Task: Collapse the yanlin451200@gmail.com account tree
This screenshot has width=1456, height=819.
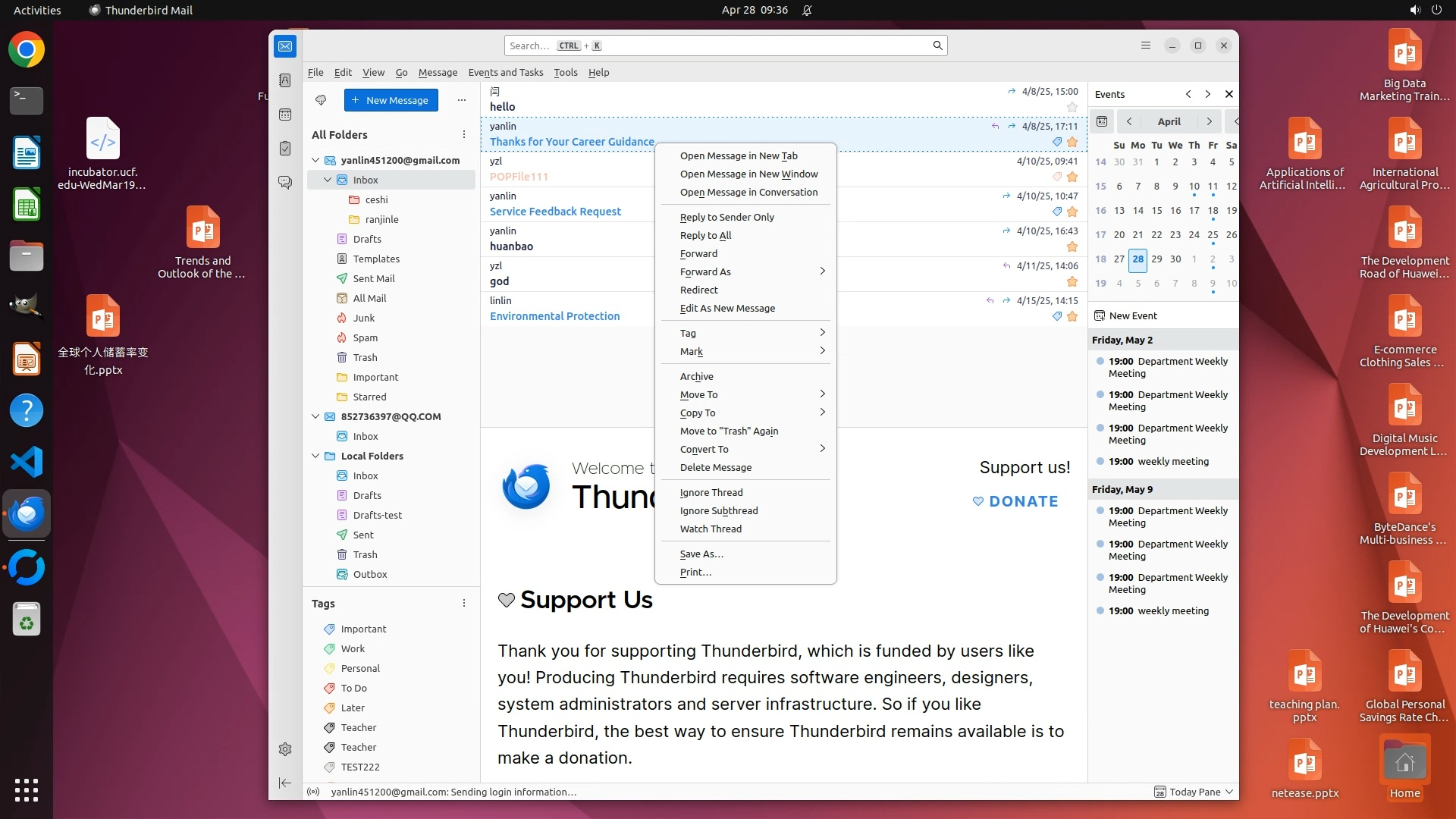Action: [x=316, y=160]
